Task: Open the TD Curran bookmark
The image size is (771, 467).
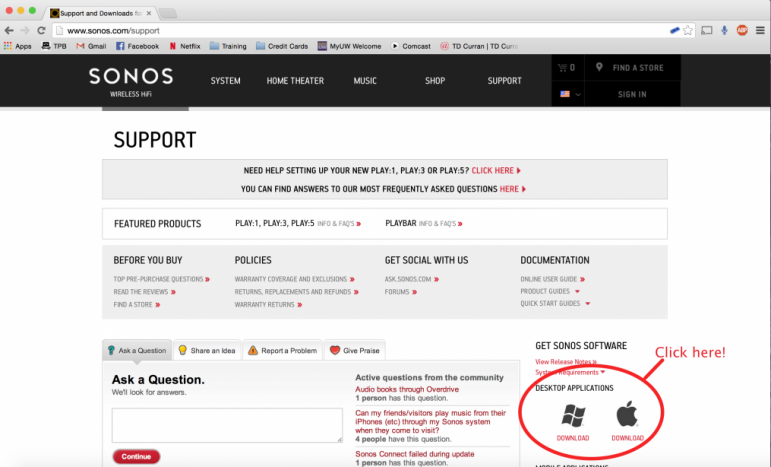Action: [x=479, y=46]
